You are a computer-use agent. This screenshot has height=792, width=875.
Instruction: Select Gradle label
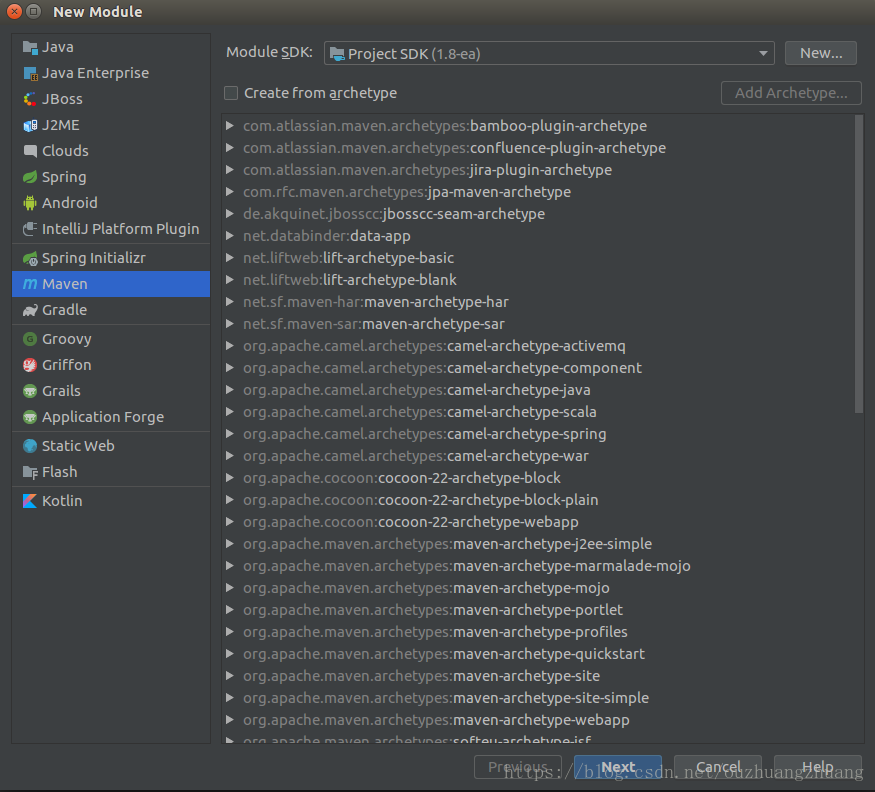64,310
